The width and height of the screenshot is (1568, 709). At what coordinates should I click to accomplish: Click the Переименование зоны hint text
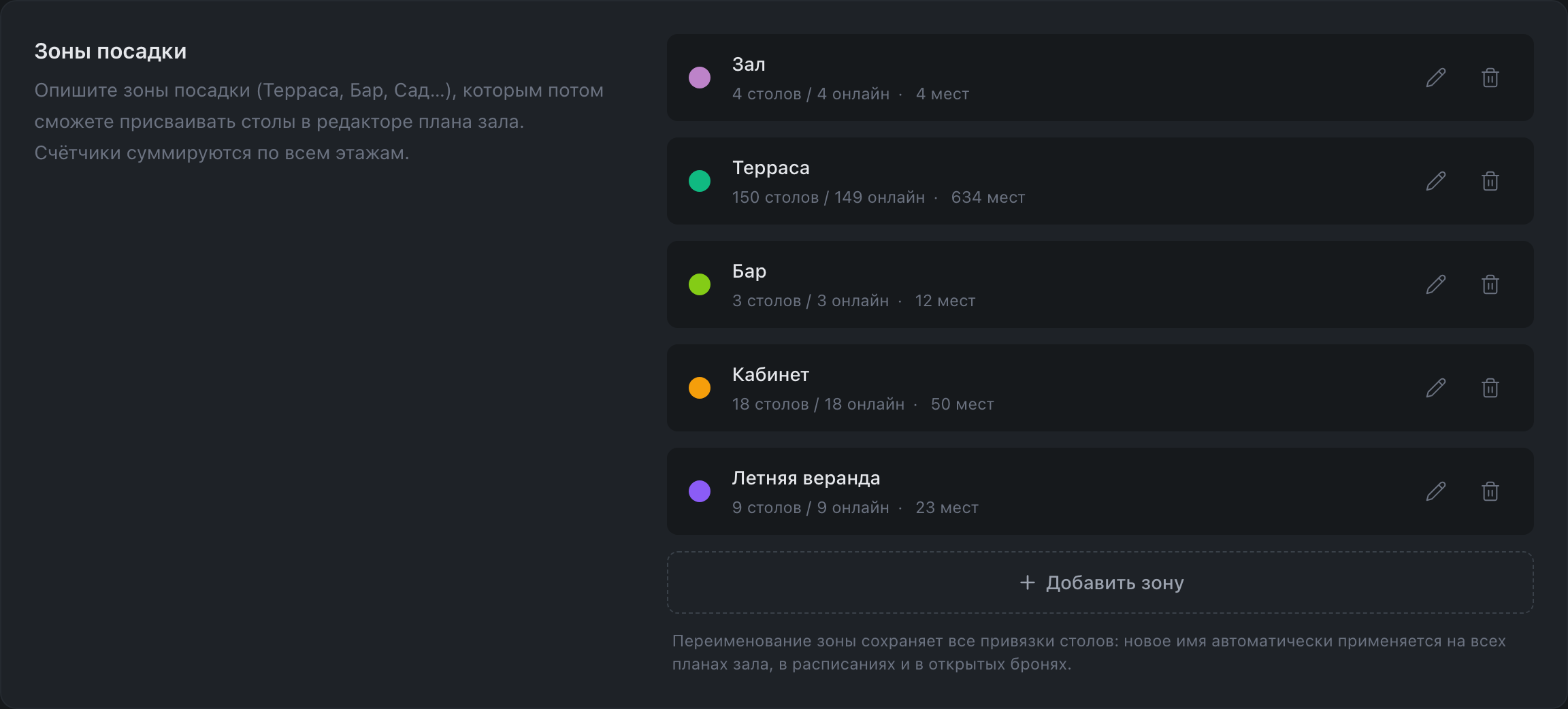[1089, 653]
